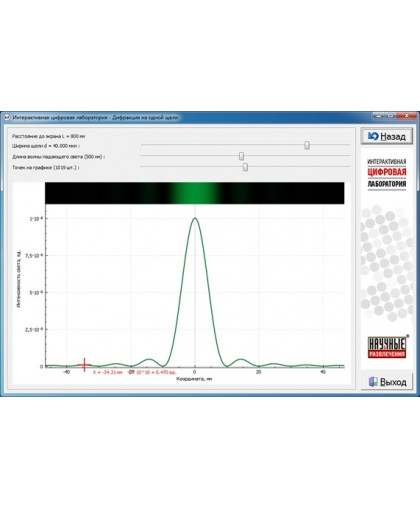Click the red X coordinate readout text
The width and height of the screenshot is (420, 508).
click(108, 372)
